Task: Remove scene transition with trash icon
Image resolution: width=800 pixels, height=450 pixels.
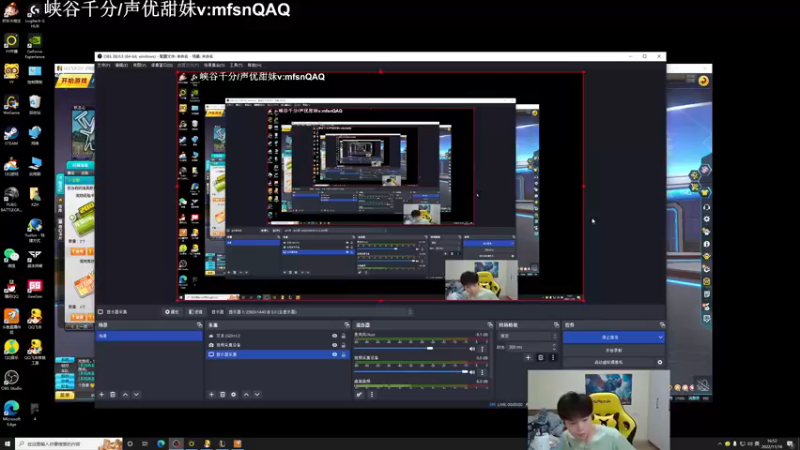Action: pyautogui.click(x=541, y=358)
